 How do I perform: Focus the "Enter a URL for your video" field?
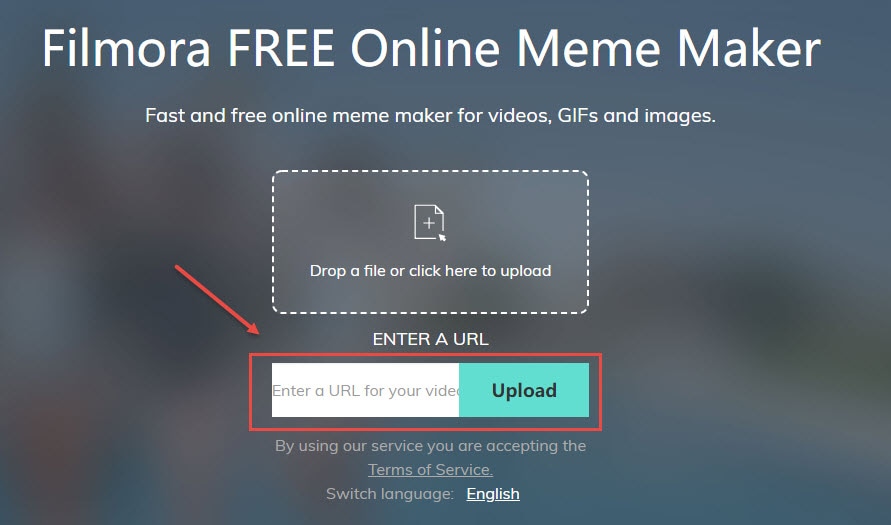(365, 390)
